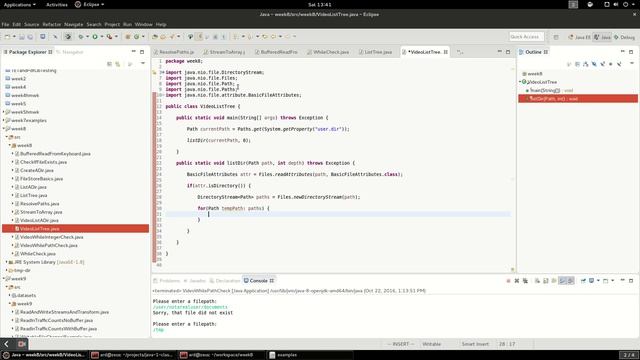Click the Save icon in toolbar
640x360 pixels.
tap(22, 37)
